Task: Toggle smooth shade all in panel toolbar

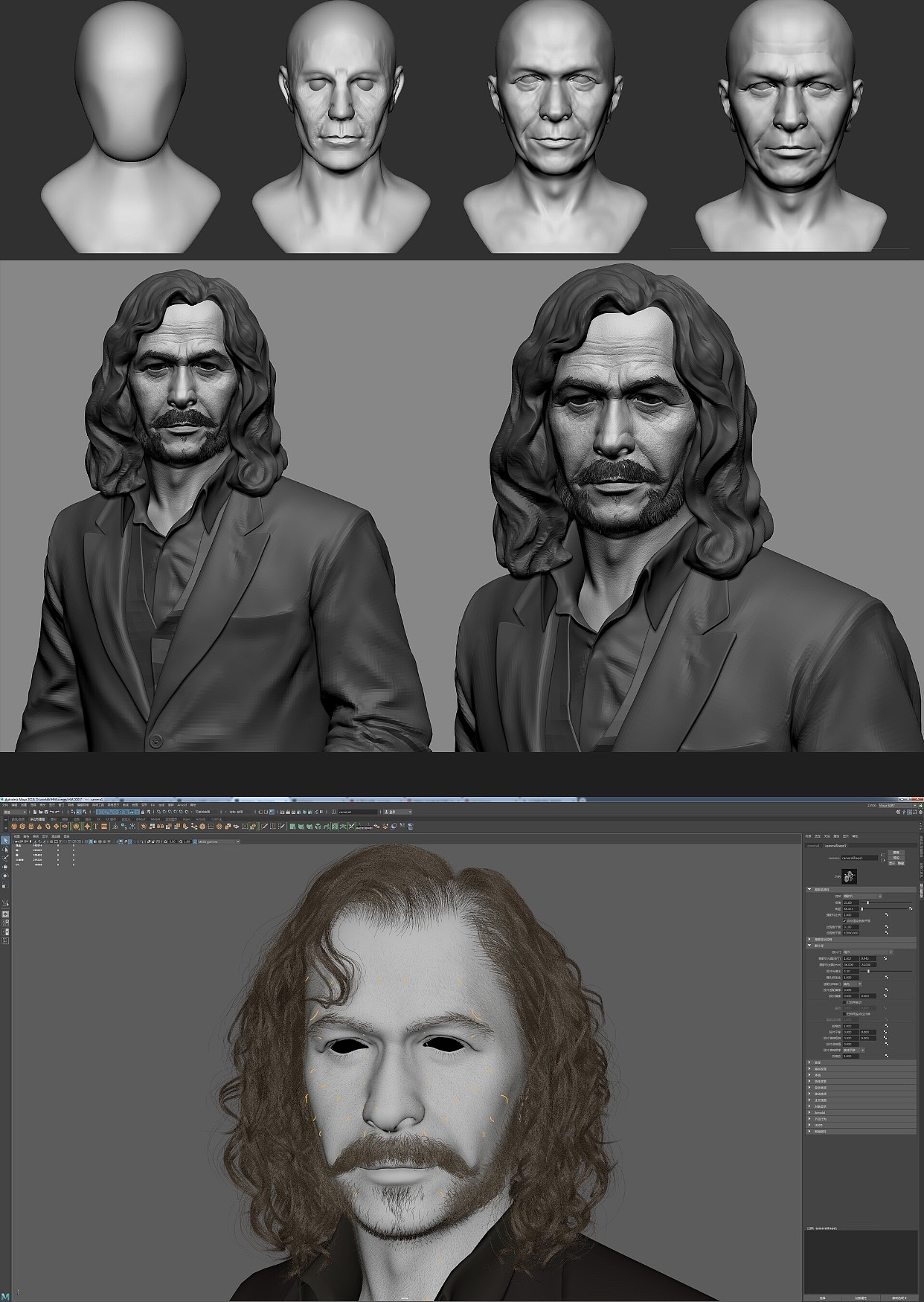Action: click(x=91, y=841)
